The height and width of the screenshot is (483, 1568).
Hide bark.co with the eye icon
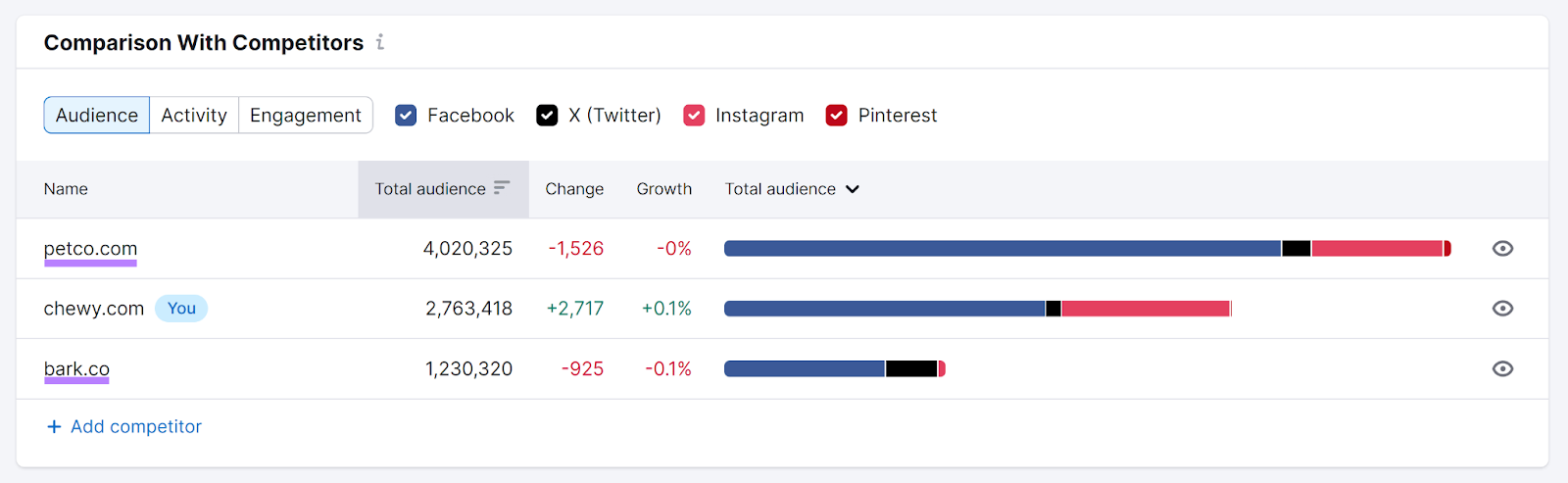1502,369
